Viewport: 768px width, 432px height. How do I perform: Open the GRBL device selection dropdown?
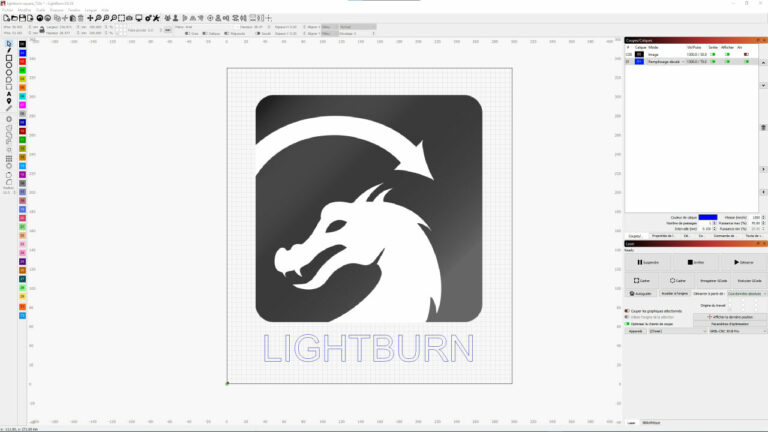coord(738,331)
